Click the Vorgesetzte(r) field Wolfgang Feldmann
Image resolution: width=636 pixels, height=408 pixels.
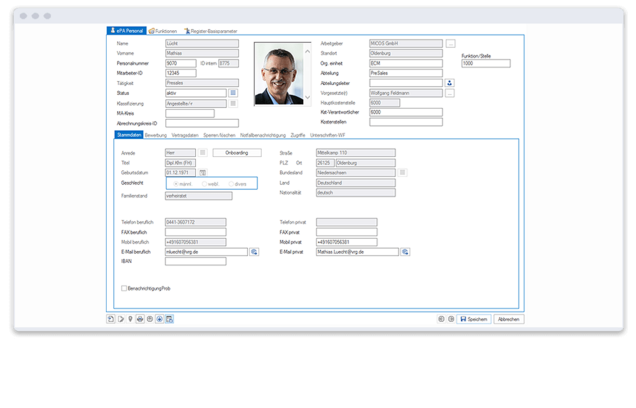click(406, 93)
